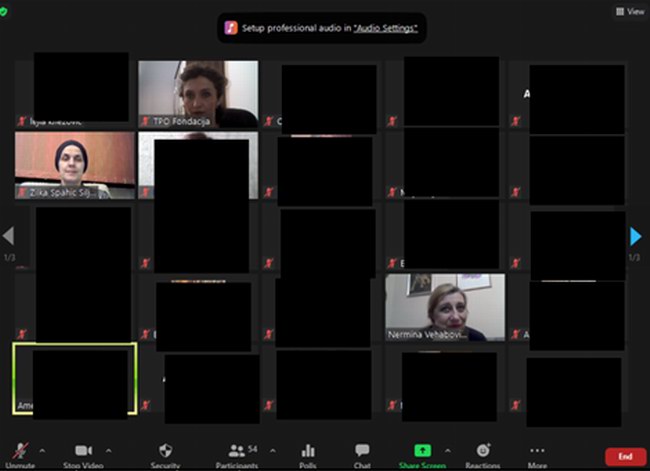The image size is (650, 471).
Task: Open the Polls icon
Action: (308, 452)
